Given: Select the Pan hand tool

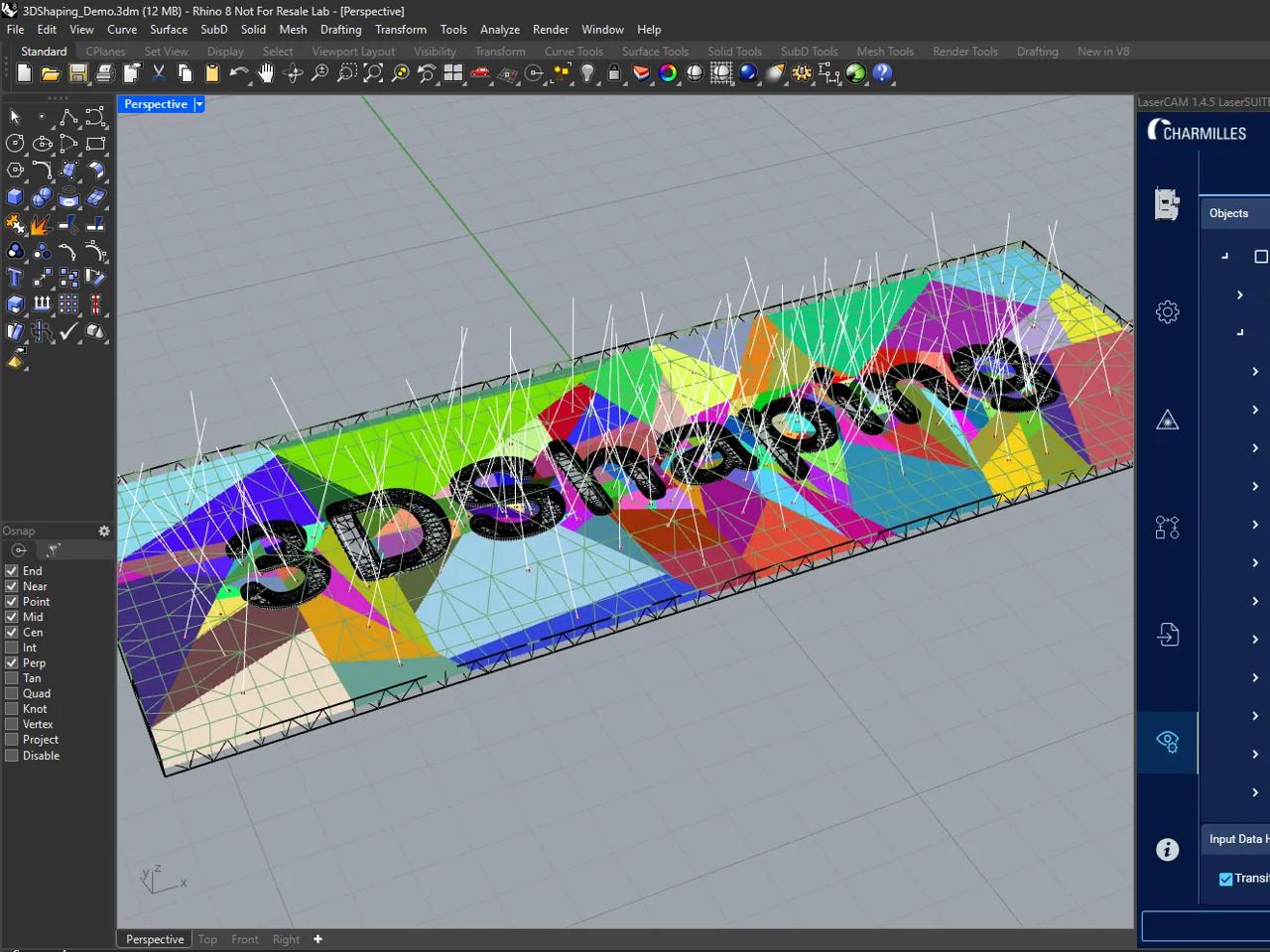Looking at the screenshot, I should [x=266, y=73].
